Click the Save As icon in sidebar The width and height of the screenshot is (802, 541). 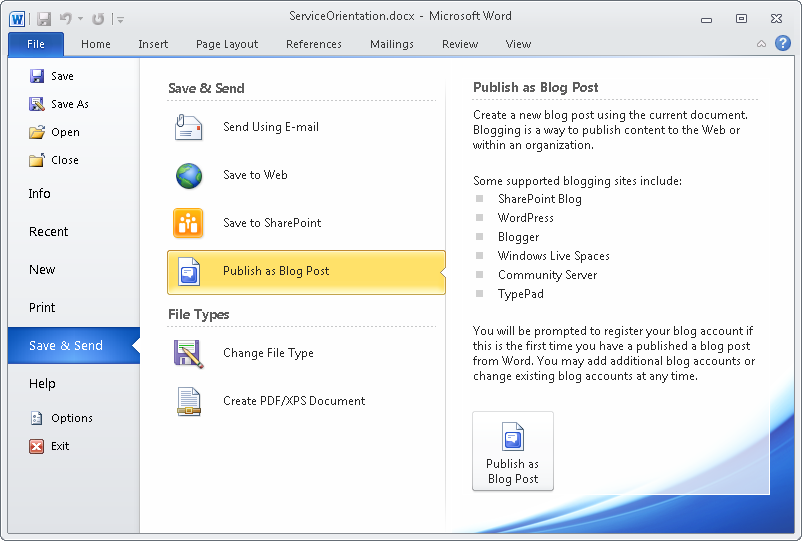tap(37, 104)
